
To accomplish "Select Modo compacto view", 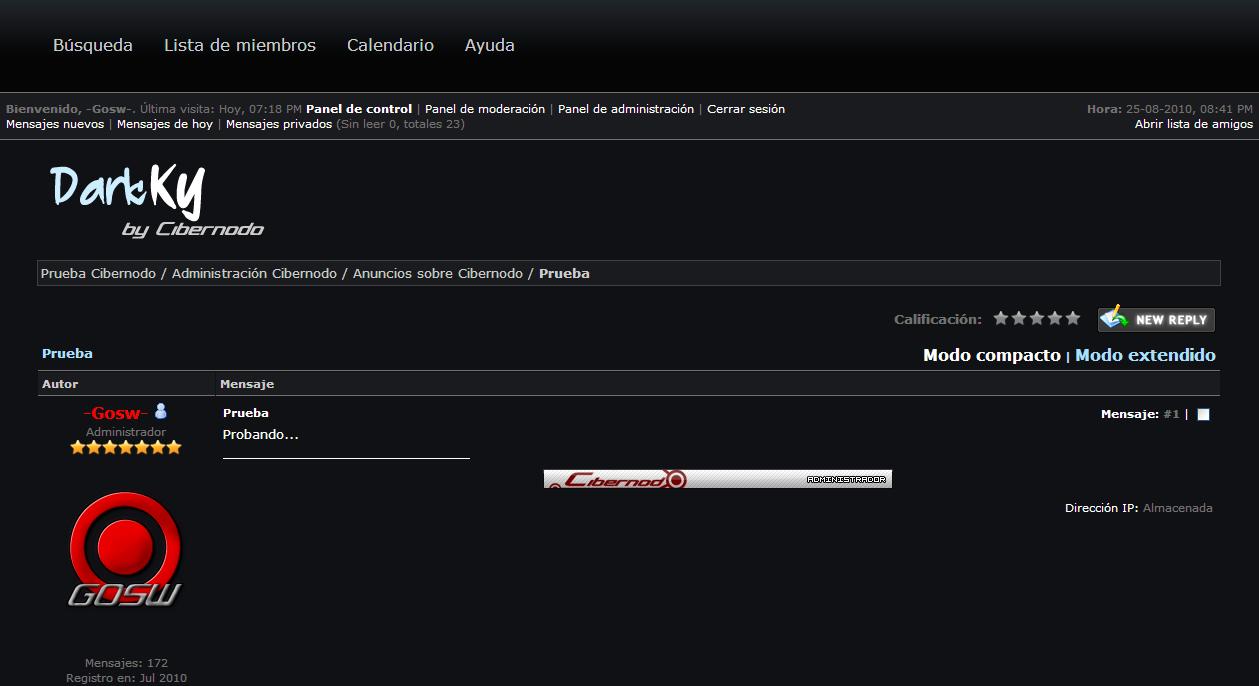I will pyautogui.click(x=991, y=355).
